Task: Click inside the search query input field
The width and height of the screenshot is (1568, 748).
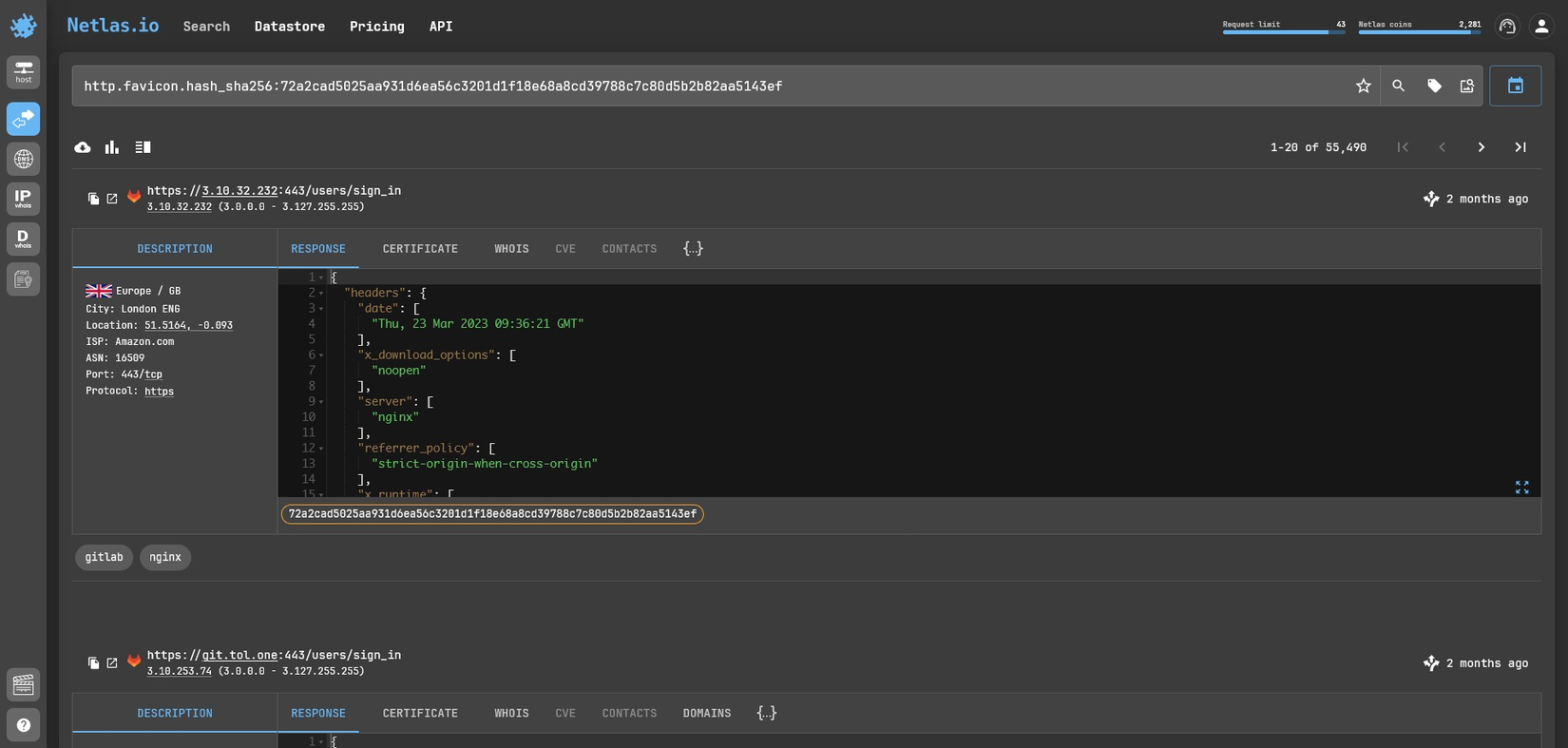Action: pos(665,86)
